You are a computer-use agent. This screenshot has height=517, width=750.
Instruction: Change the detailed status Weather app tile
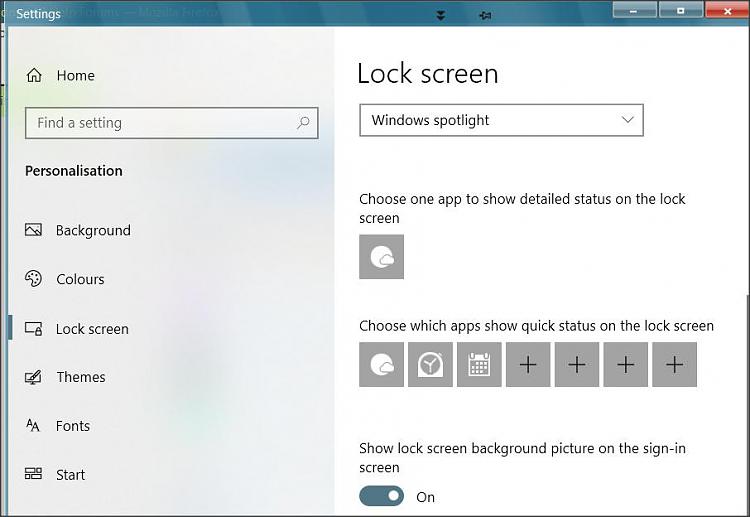click(x=381, y=257)
